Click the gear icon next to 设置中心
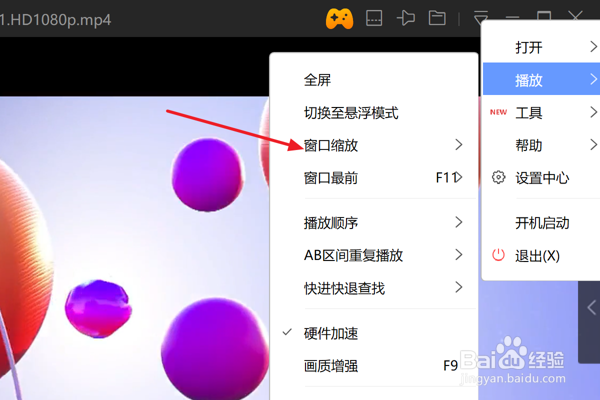 [498, 177]
